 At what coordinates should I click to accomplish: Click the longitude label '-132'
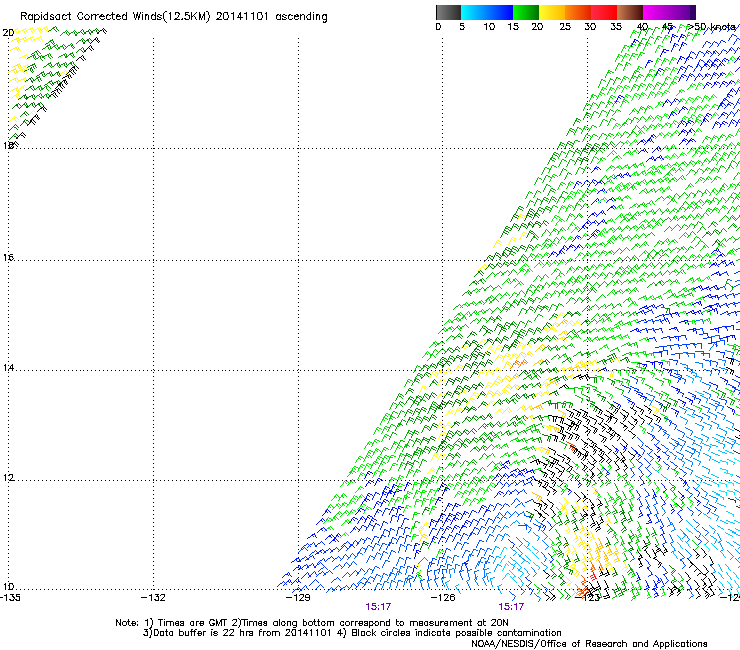click(x=153, y=598)
